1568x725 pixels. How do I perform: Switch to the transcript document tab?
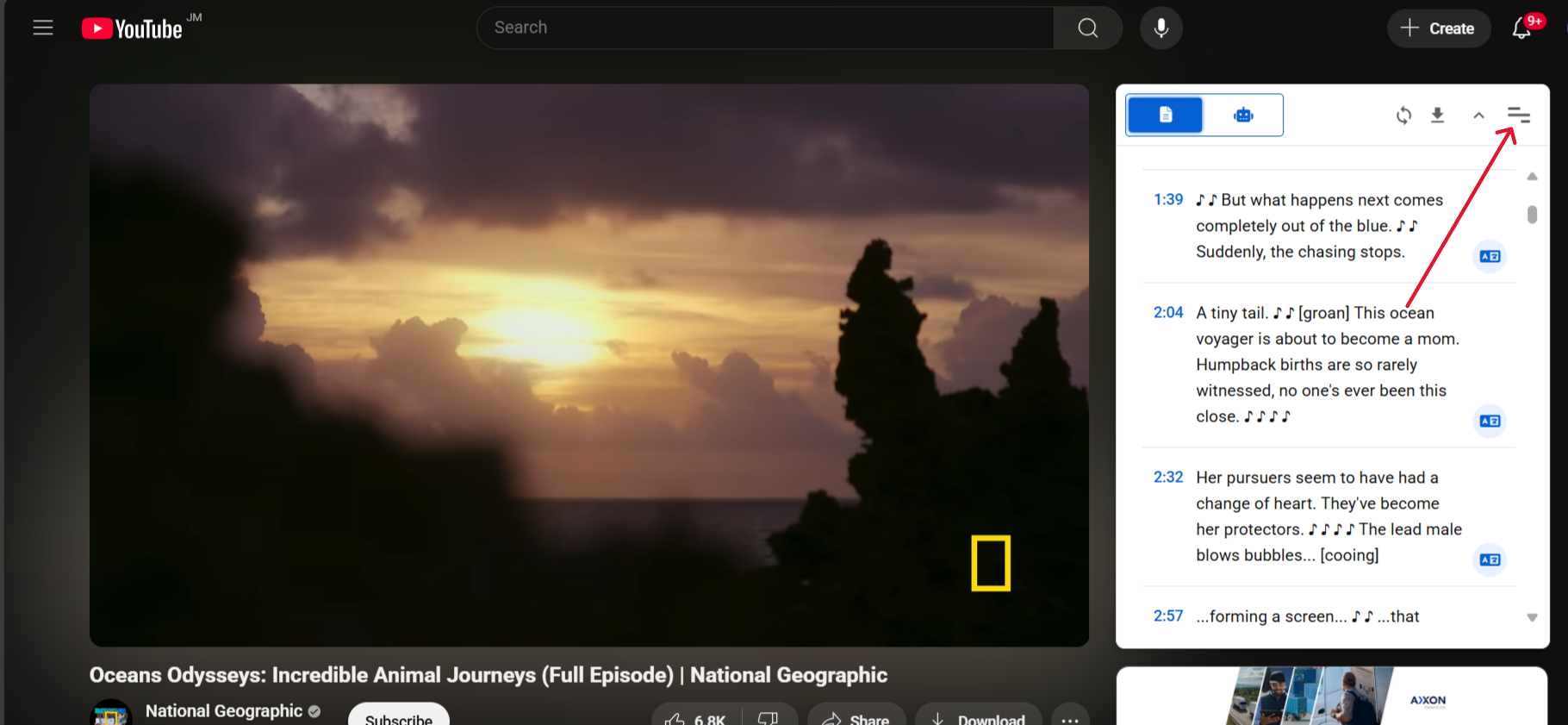tap(1165, 115)
